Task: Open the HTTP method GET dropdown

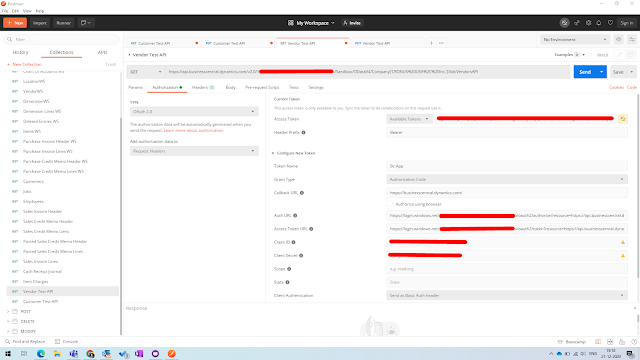Action: [x=146, y=72]
